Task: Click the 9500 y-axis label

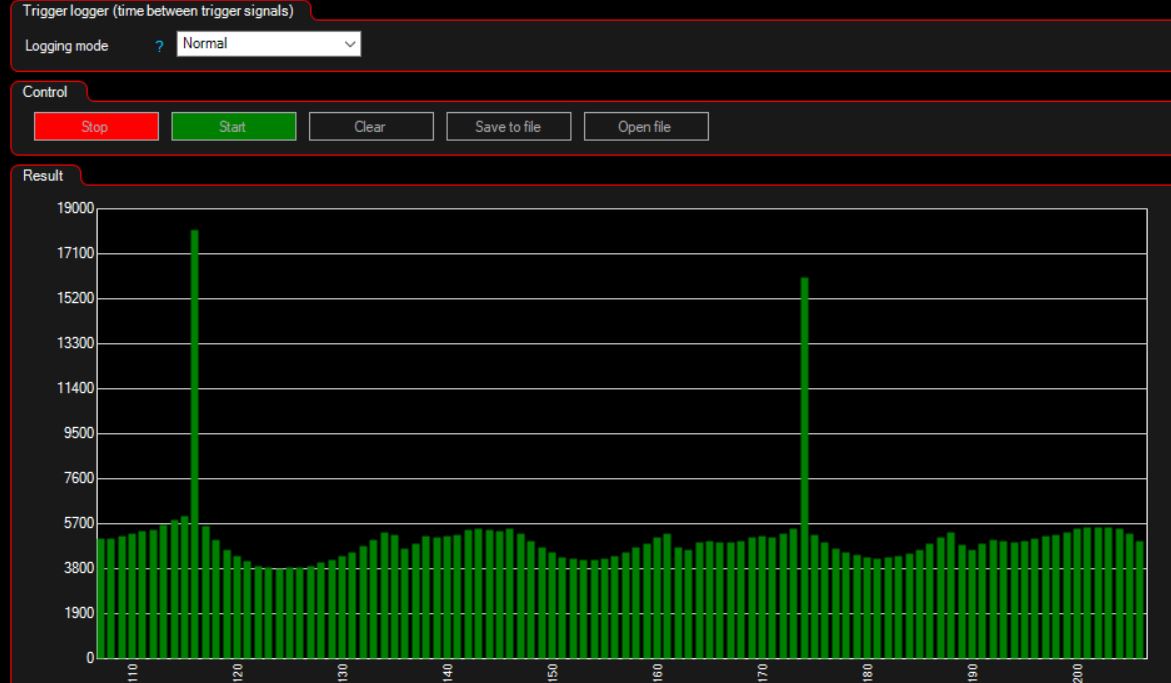Action: [79, 433]
